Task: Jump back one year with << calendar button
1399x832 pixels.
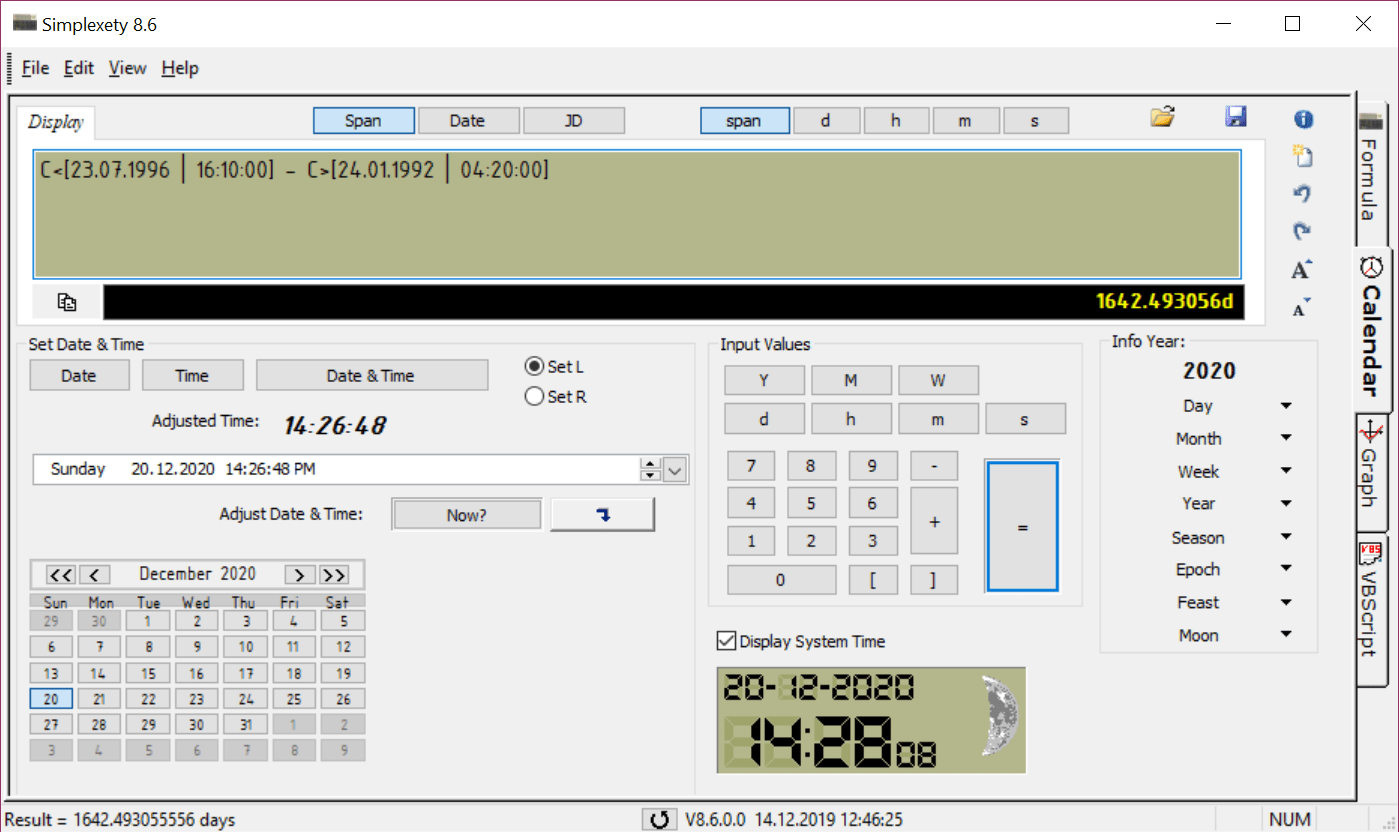Action: click(61, 574)
